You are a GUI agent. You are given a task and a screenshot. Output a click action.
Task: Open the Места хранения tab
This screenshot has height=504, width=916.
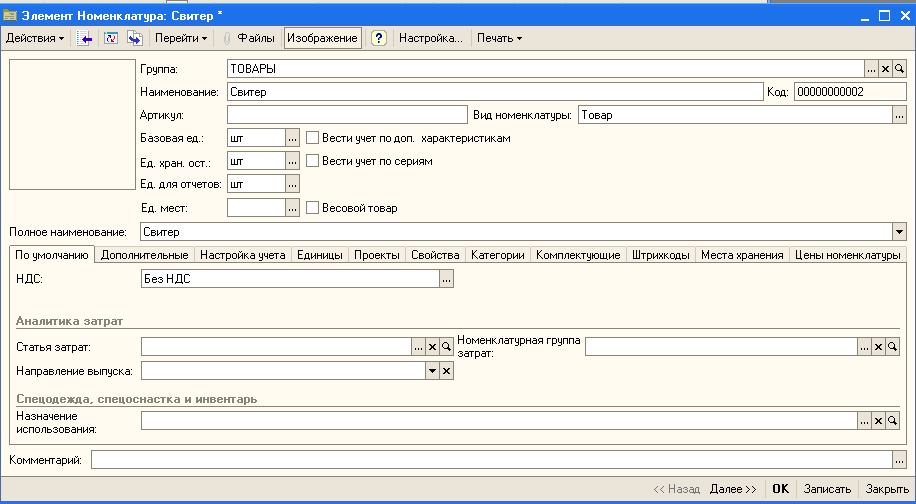(x=742, y=255)
